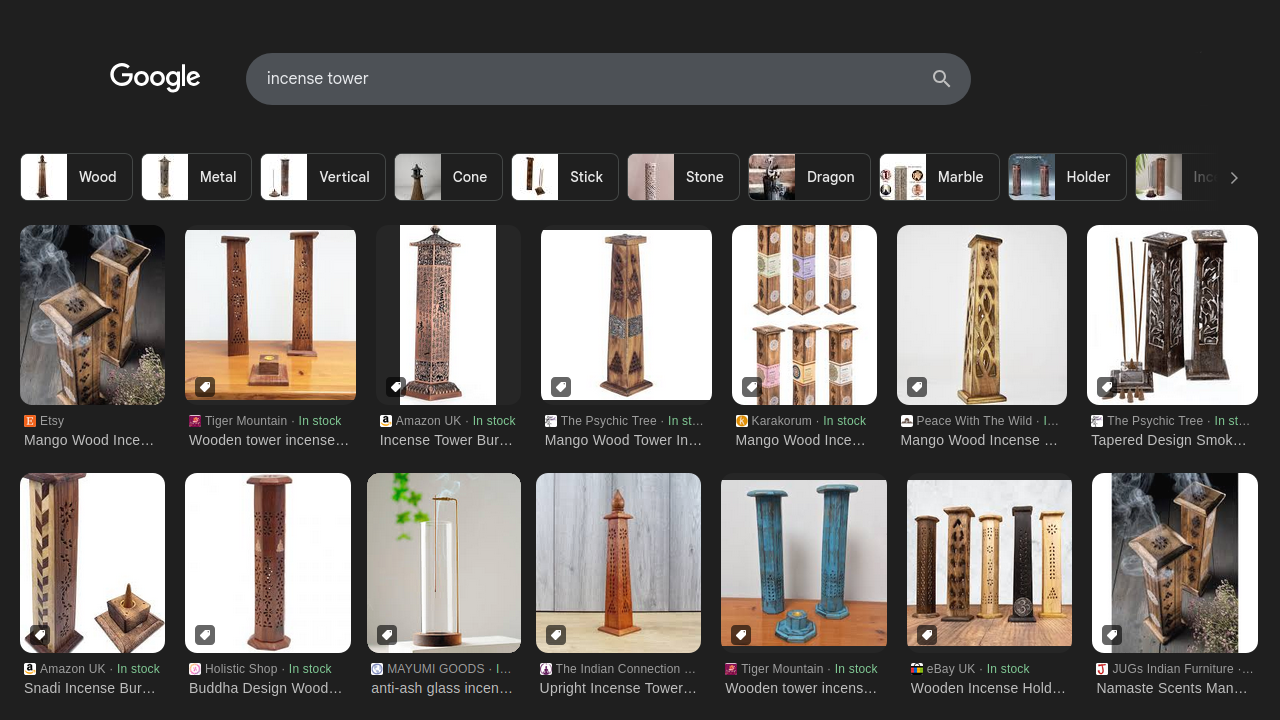The width and height of the screenshot is (1280, 720).
Task: Click the magnifying glass search icon
Action: pos(941,79)
